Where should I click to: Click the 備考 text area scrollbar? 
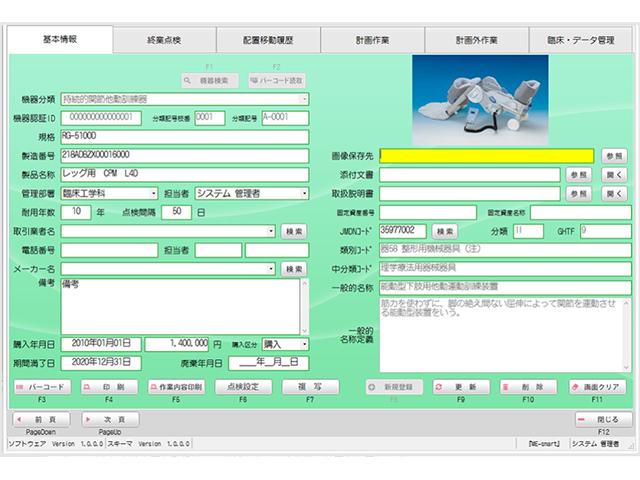point(305,307)
